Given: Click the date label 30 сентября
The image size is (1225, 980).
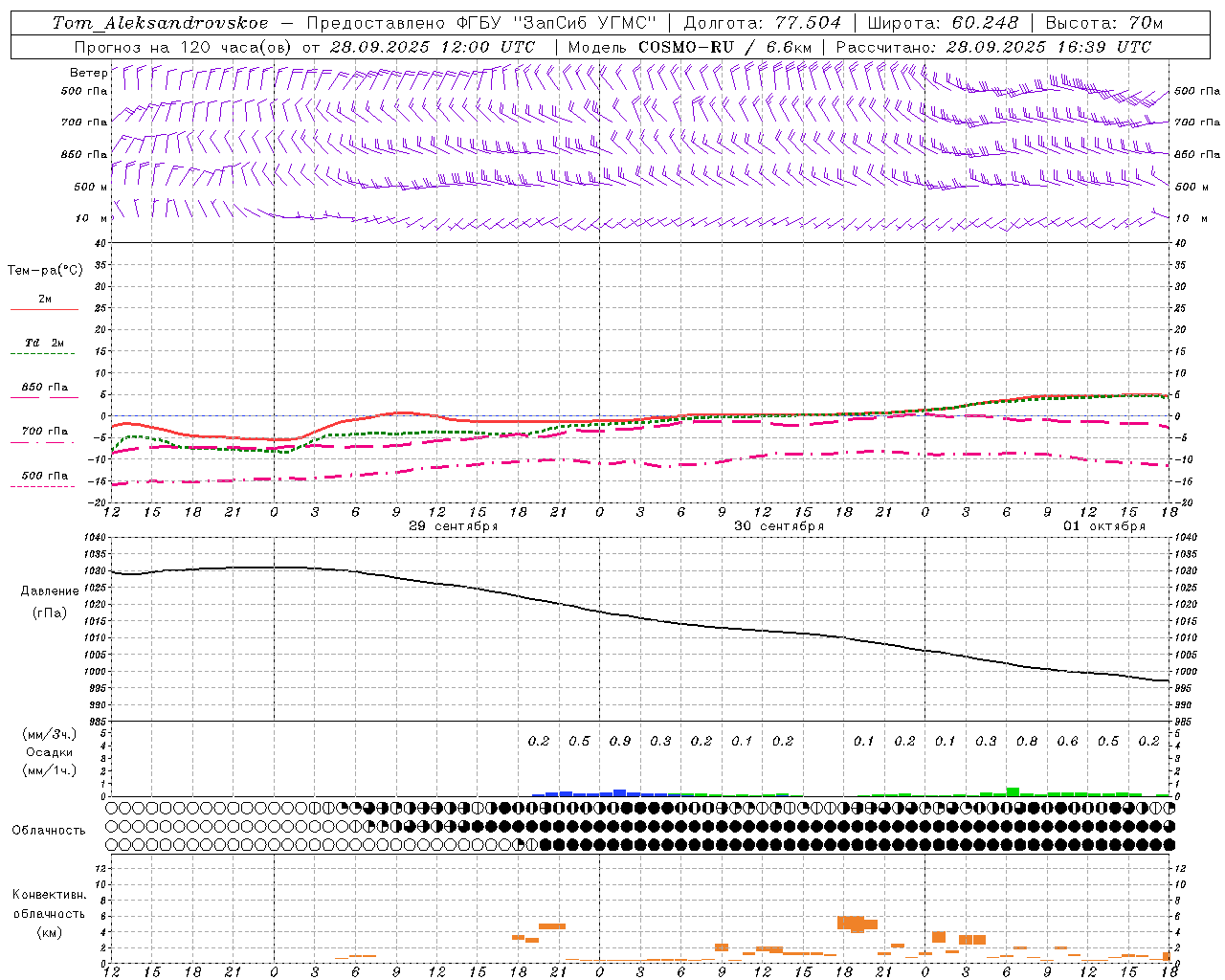Looking at the screenshot, I should click(778, 526).
